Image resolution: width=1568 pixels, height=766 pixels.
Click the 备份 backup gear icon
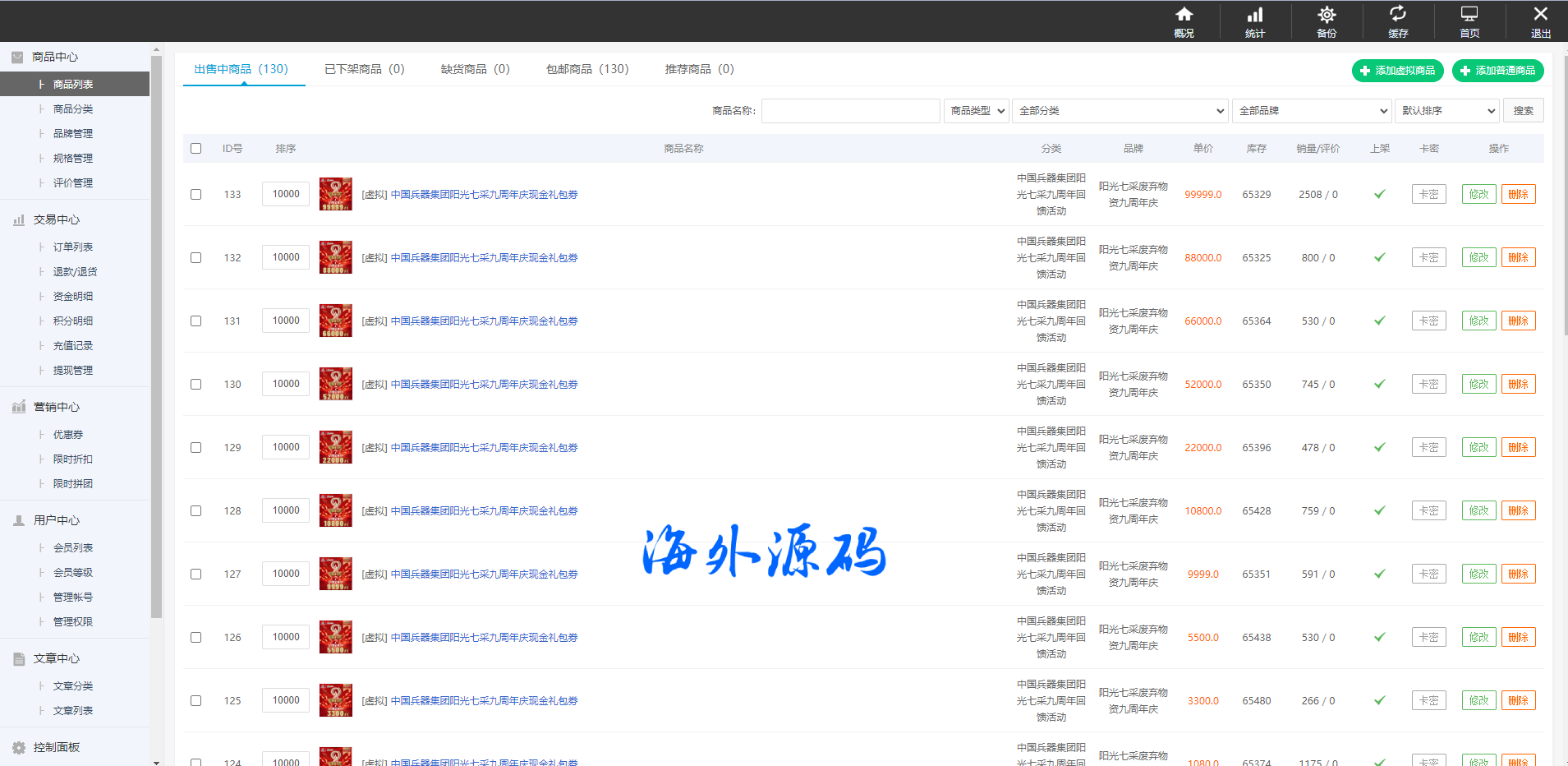click(x=1327, y=15)
